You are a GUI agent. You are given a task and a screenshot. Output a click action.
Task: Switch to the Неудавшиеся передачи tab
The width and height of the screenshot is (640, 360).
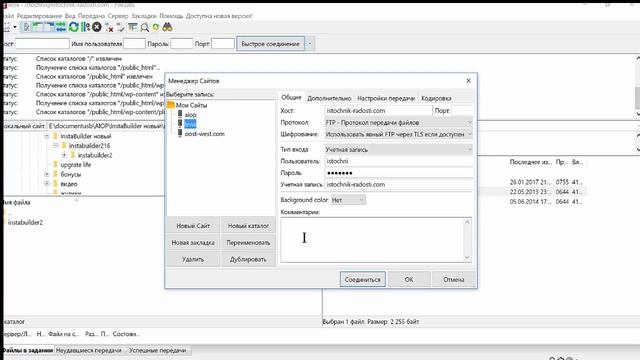click(89, 350)
